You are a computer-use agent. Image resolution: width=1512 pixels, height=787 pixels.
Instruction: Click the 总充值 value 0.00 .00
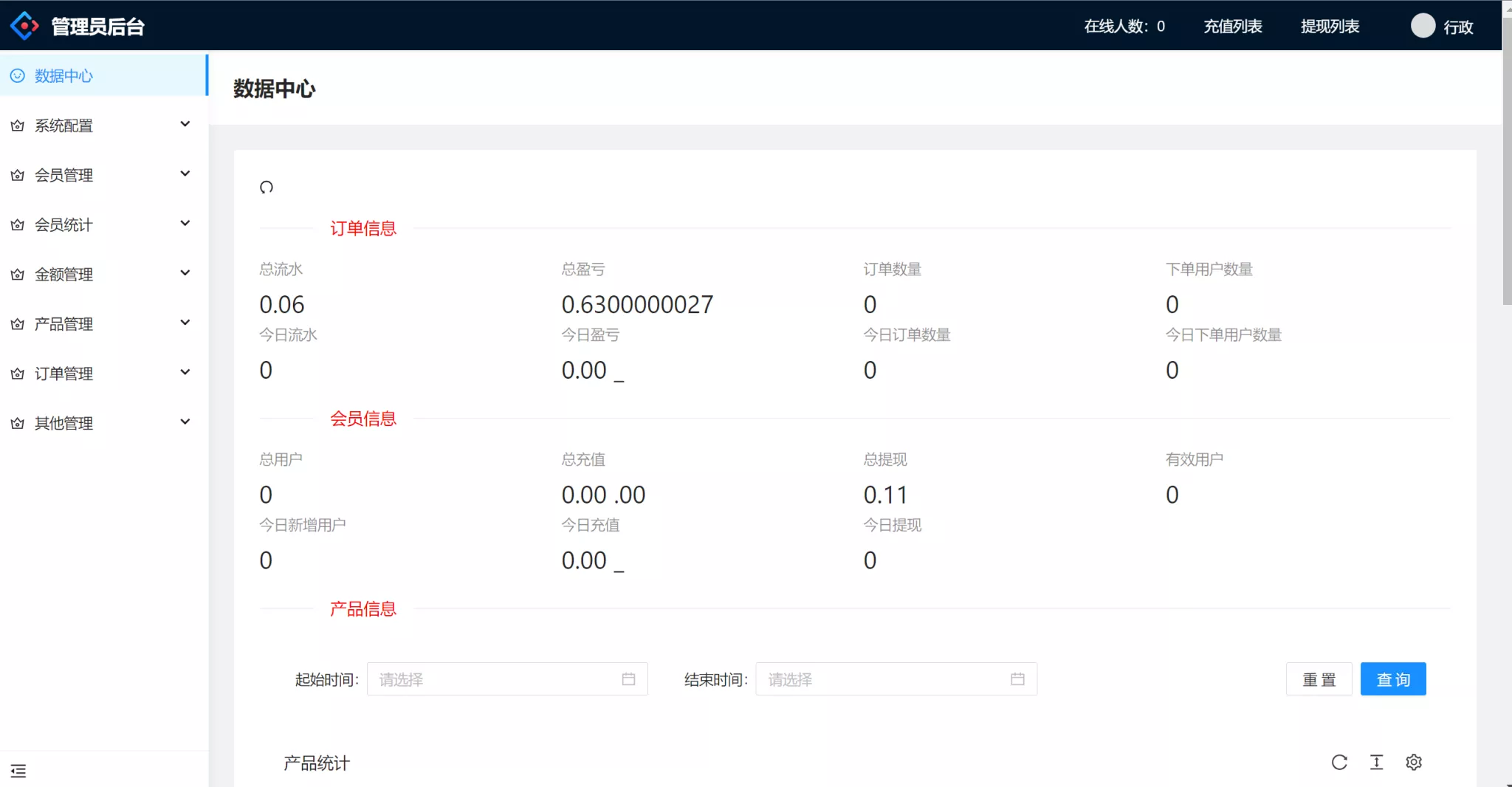click(x=603, y=495)
